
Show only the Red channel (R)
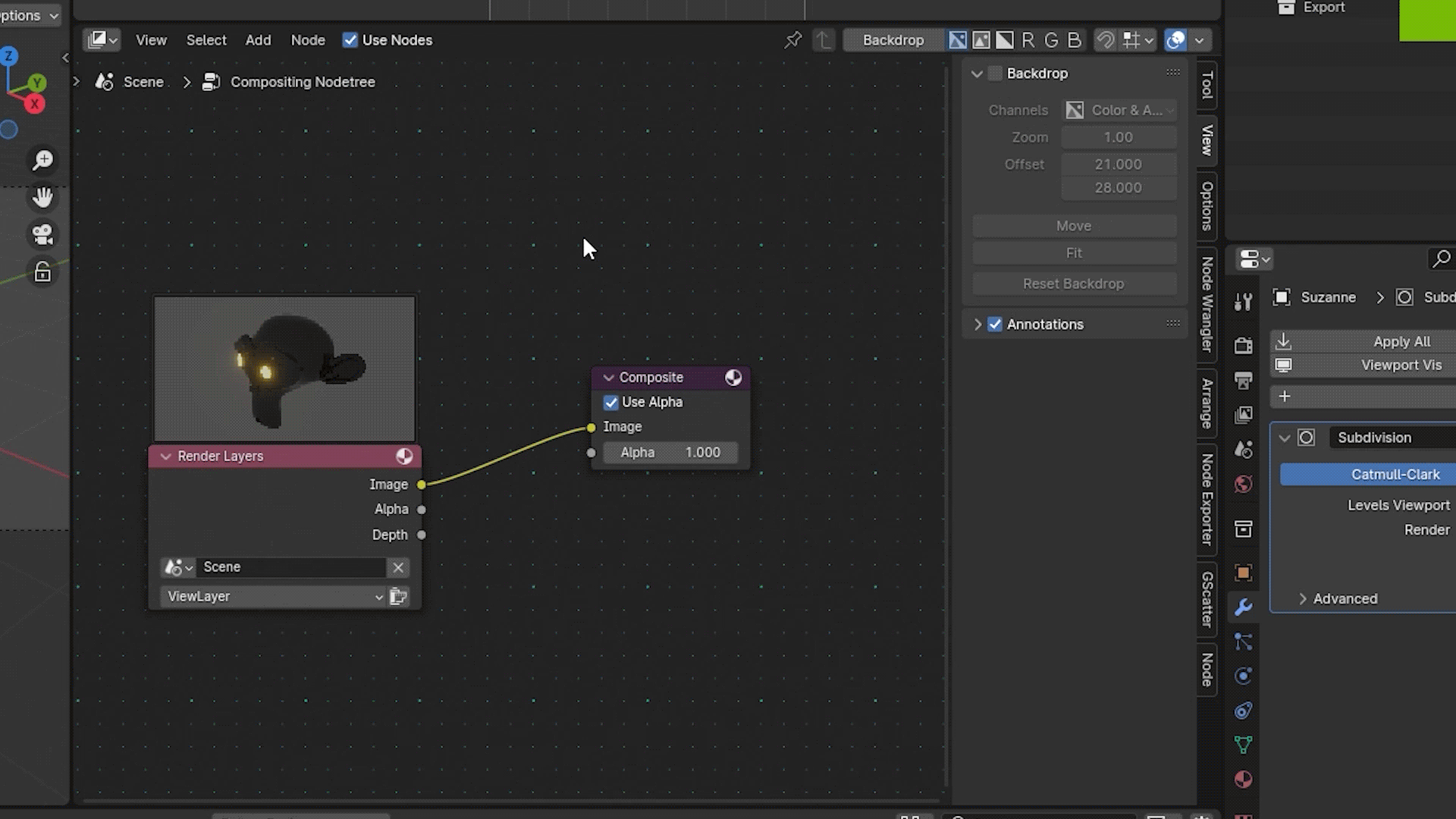click(1028, 40)
